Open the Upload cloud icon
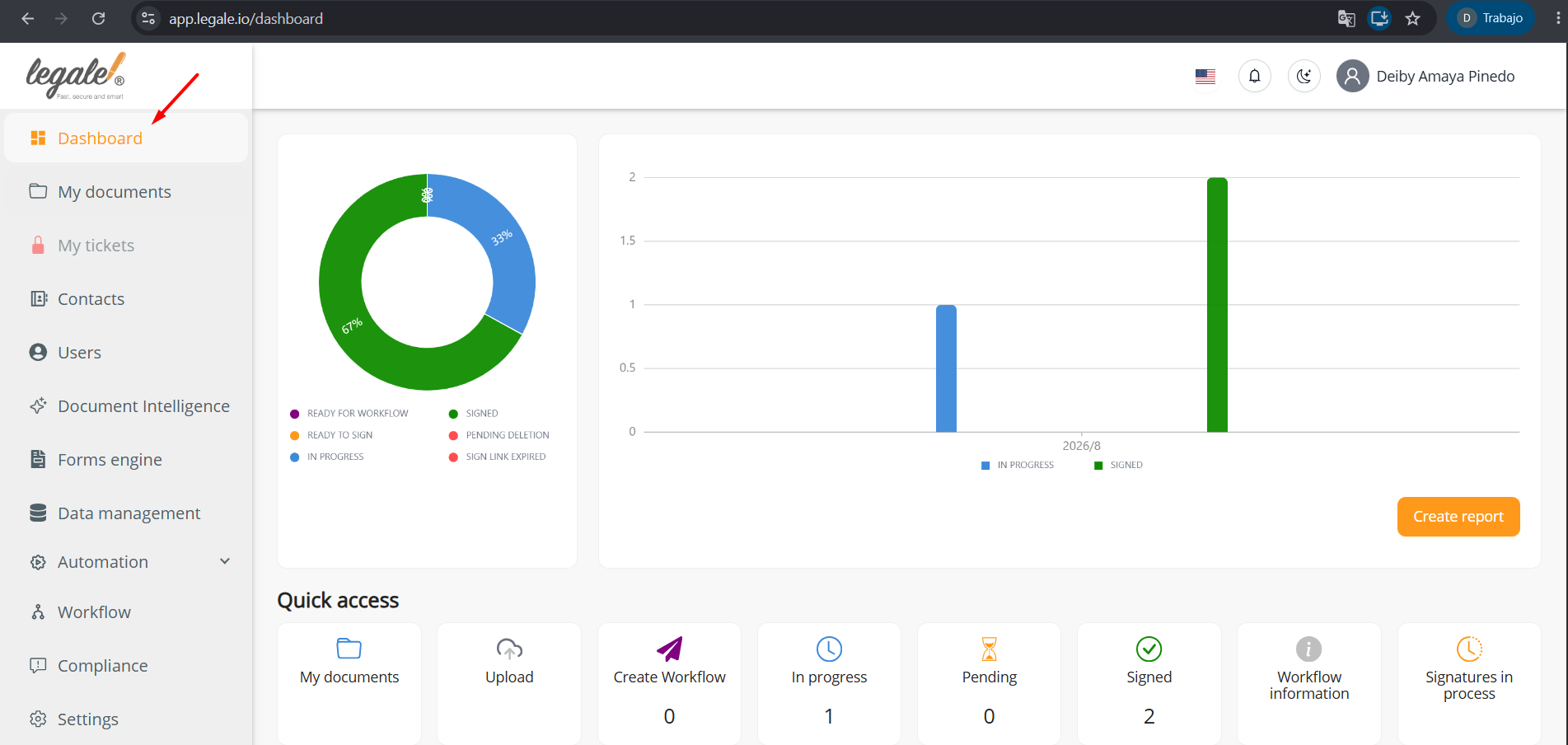Viewport: 1568px width, 745px height. (509, 649)
